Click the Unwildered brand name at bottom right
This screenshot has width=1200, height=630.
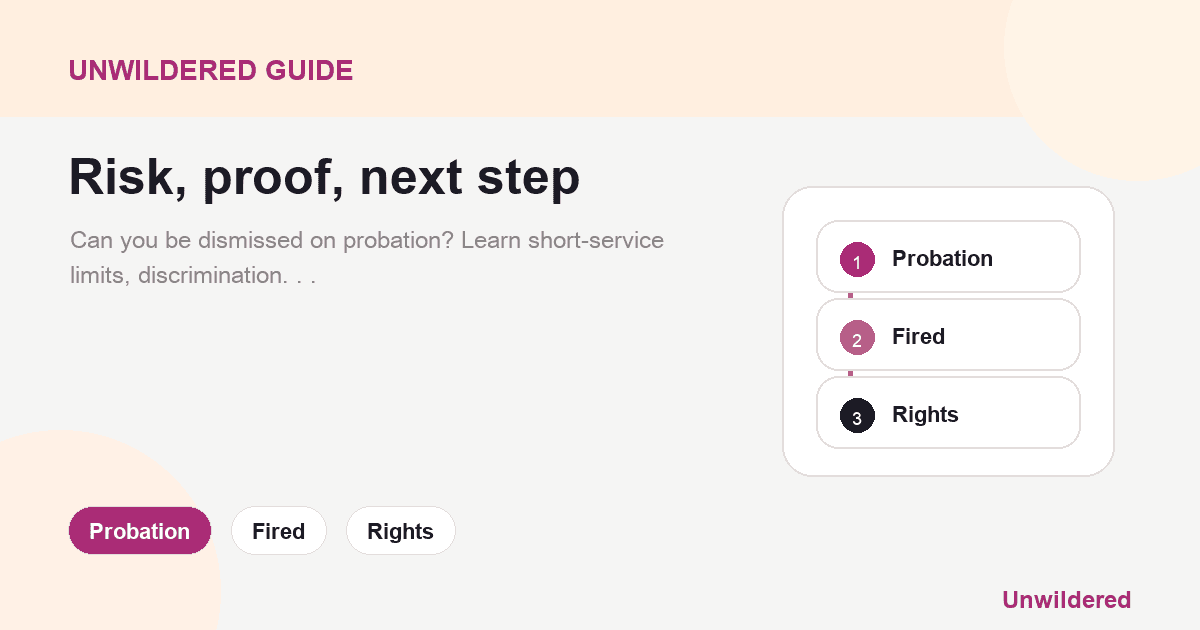(1066, 600)
